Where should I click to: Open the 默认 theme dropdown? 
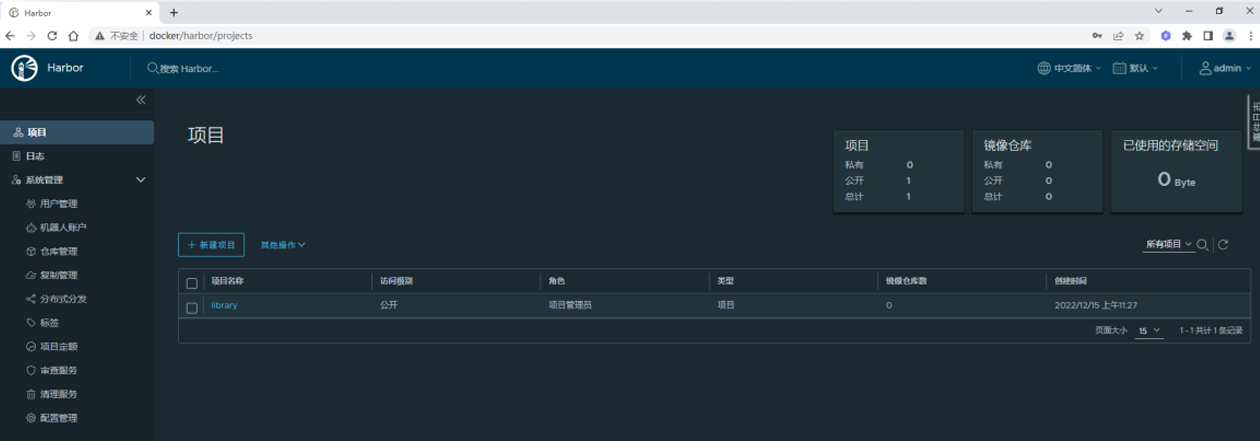pyautogui.click(x=1135, y=68)
